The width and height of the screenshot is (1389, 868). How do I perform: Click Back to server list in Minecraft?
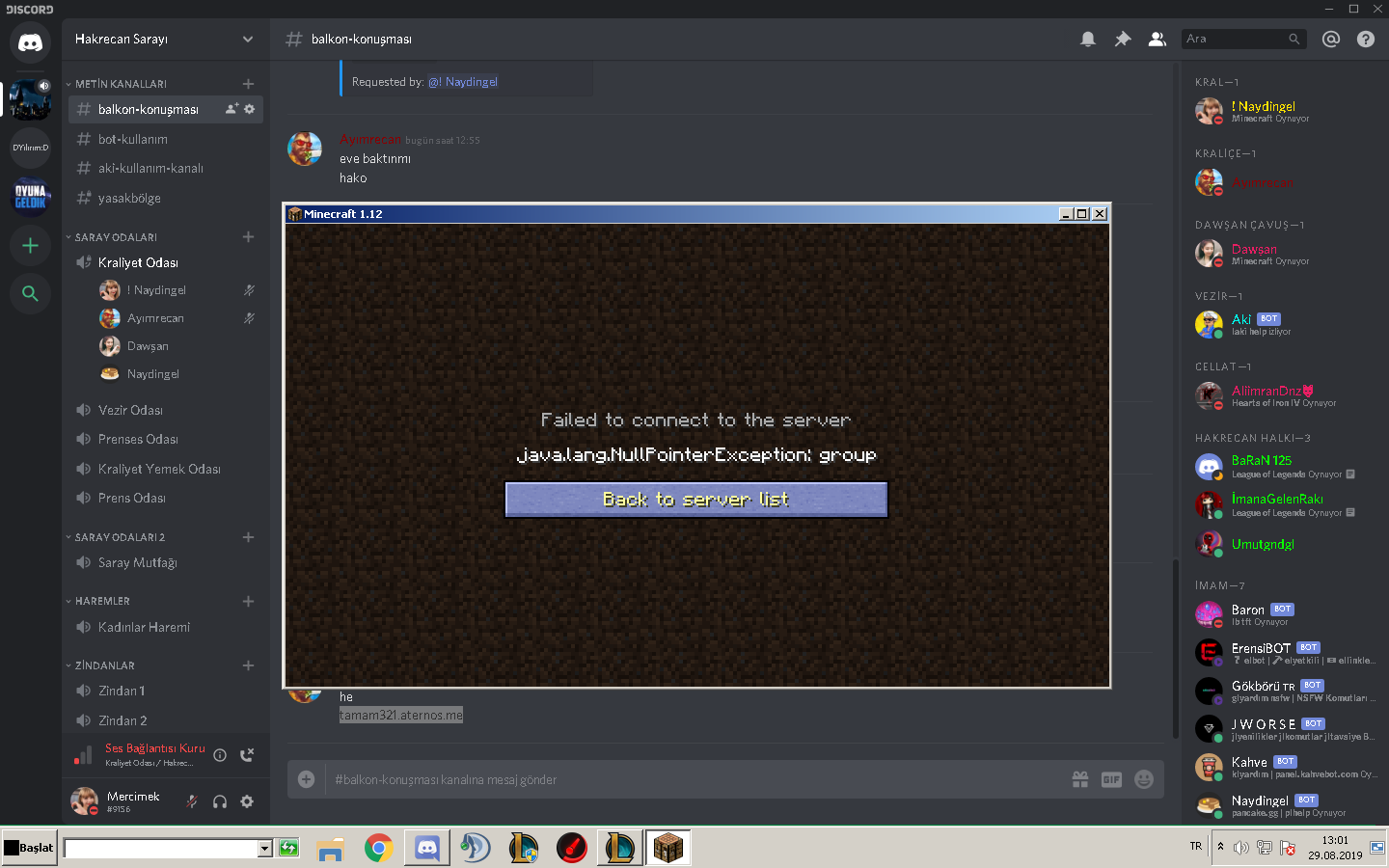[x=696, y=500]
